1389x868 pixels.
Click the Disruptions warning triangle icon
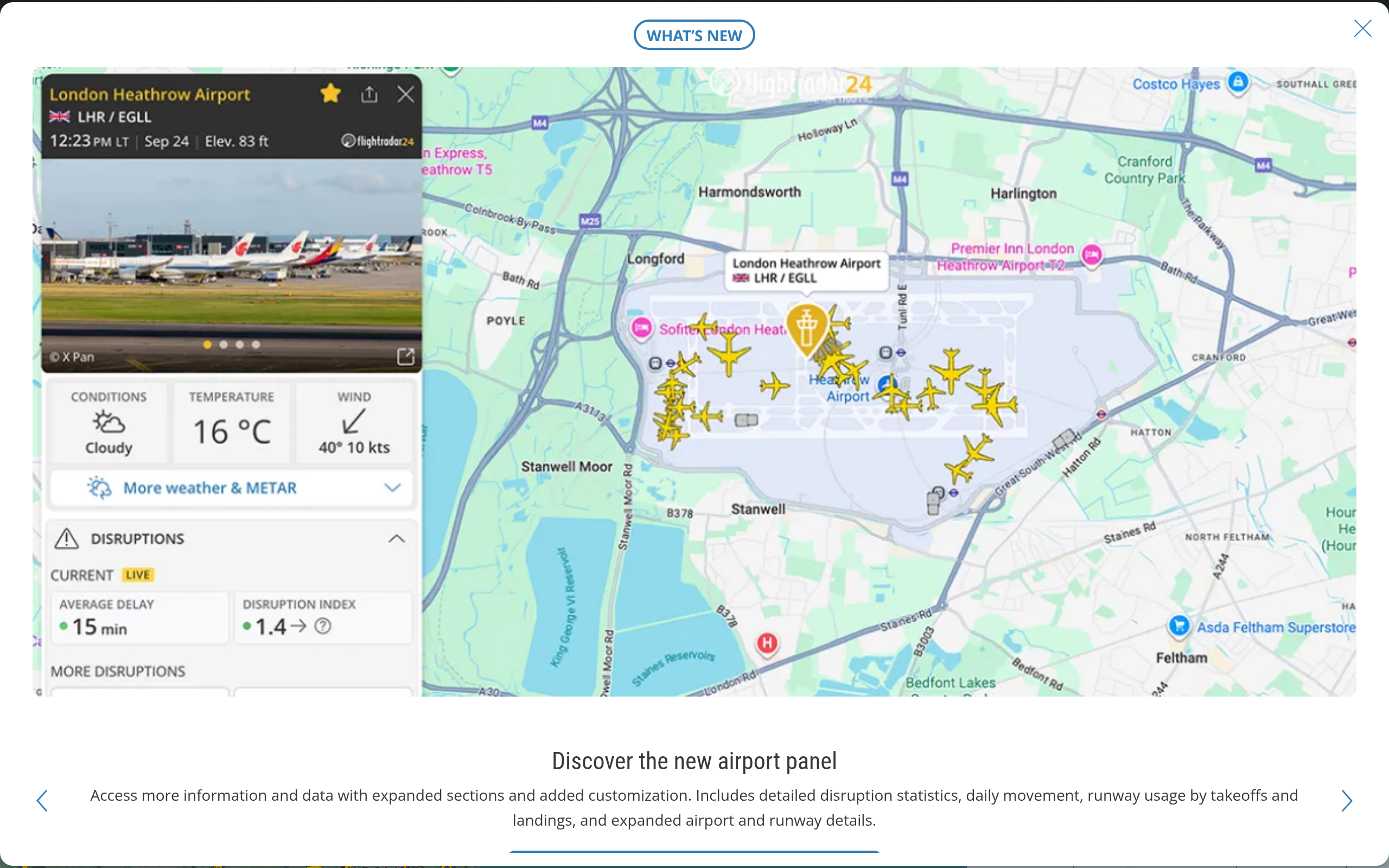67,538
